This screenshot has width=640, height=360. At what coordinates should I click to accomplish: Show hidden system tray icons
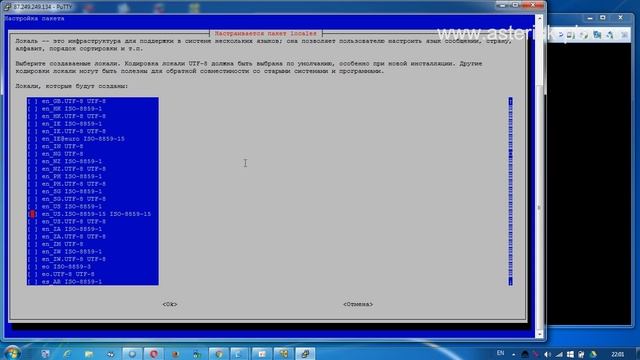click(513, 354)
